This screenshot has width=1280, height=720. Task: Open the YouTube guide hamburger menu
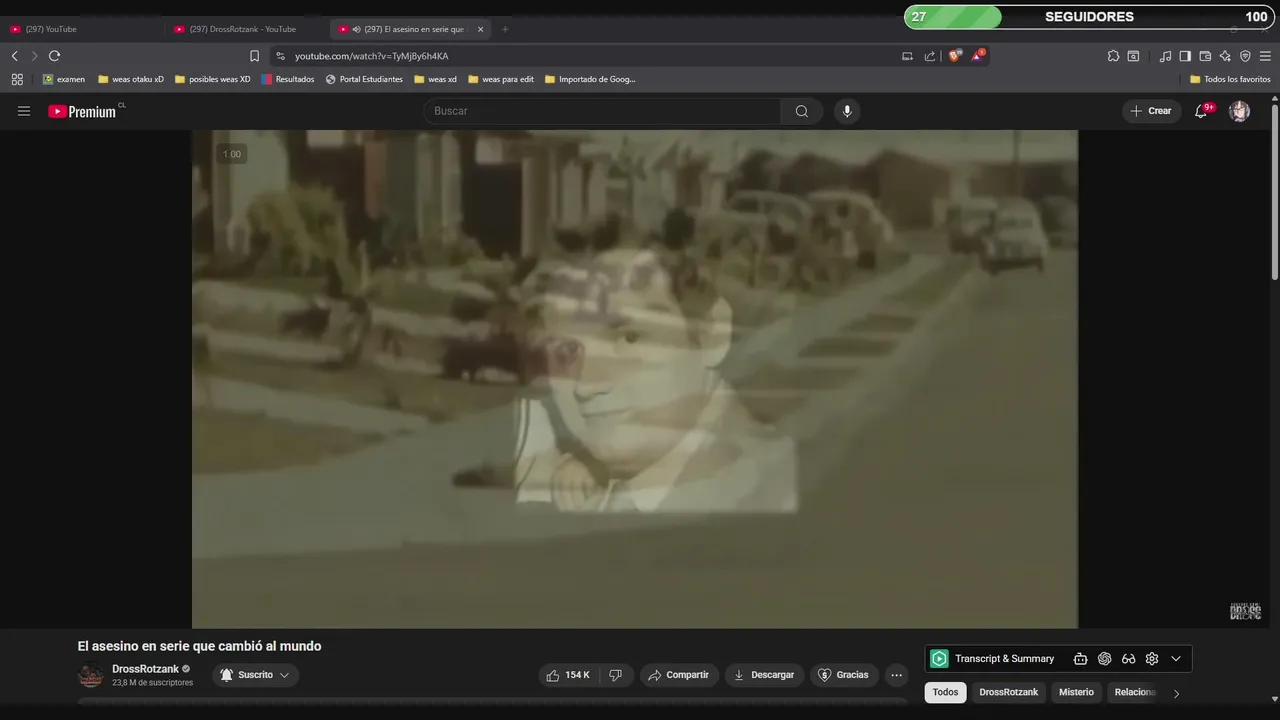click(x=24, y=111)
